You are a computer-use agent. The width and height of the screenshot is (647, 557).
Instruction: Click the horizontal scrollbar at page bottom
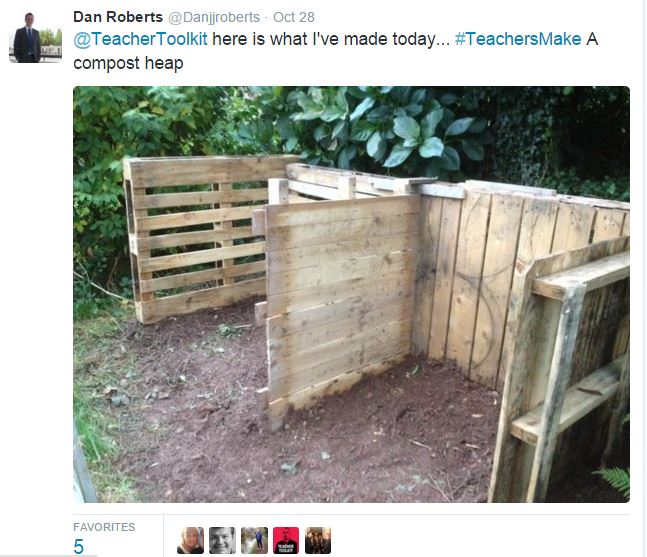coord(49,555)
